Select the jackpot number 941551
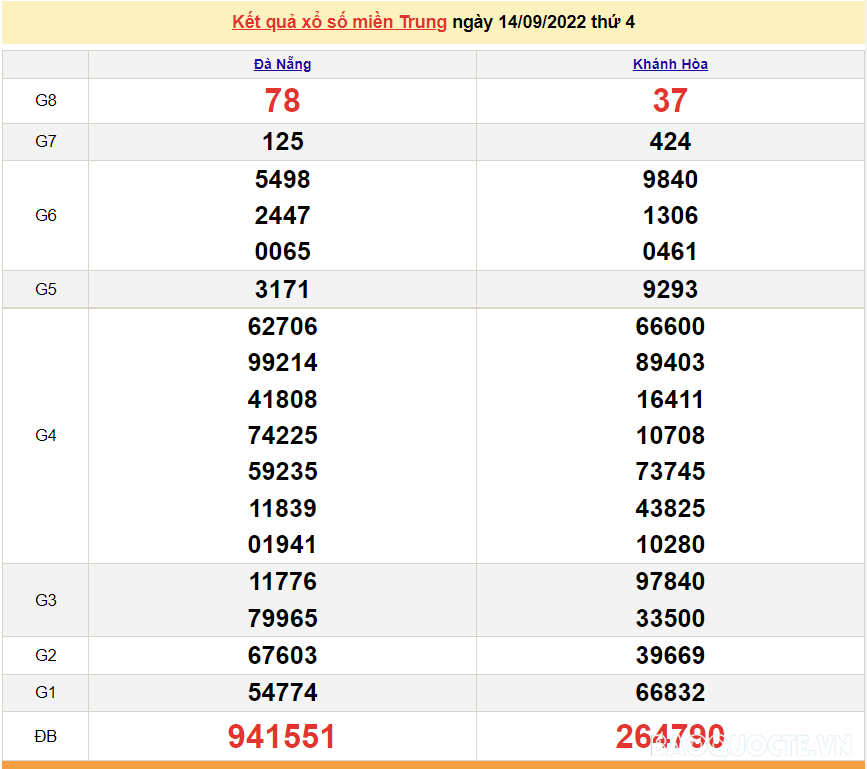The image size is (867, 769). 282,736
